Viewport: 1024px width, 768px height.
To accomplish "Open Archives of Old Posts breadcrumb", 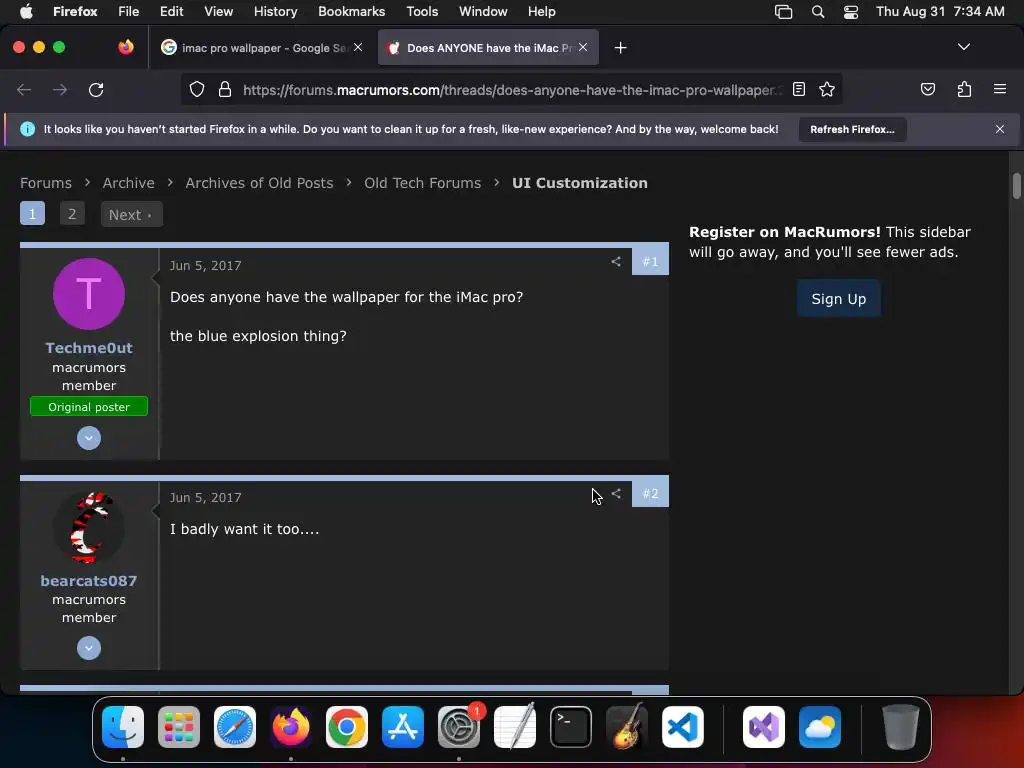I will coord(259,183).
